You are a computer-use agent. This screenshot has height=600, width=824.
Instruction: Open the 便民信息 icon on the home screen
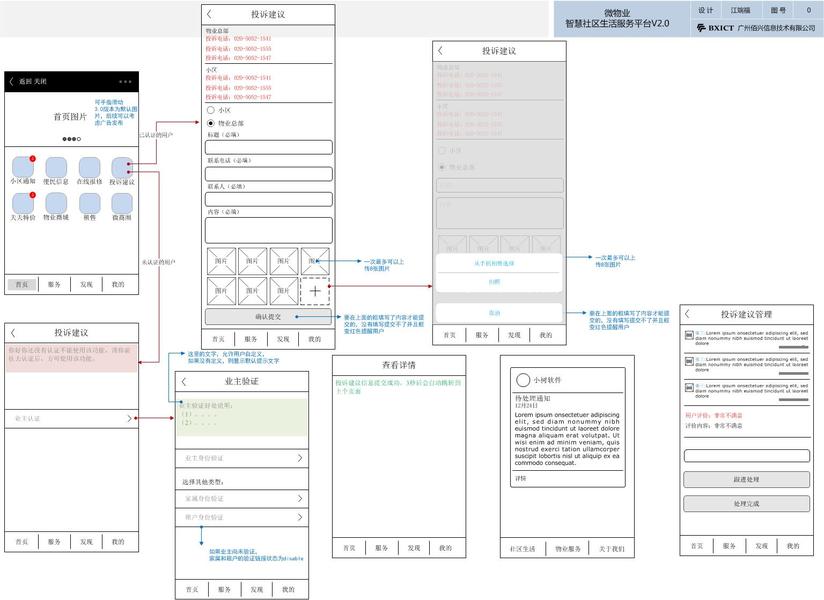pos(56,167)
